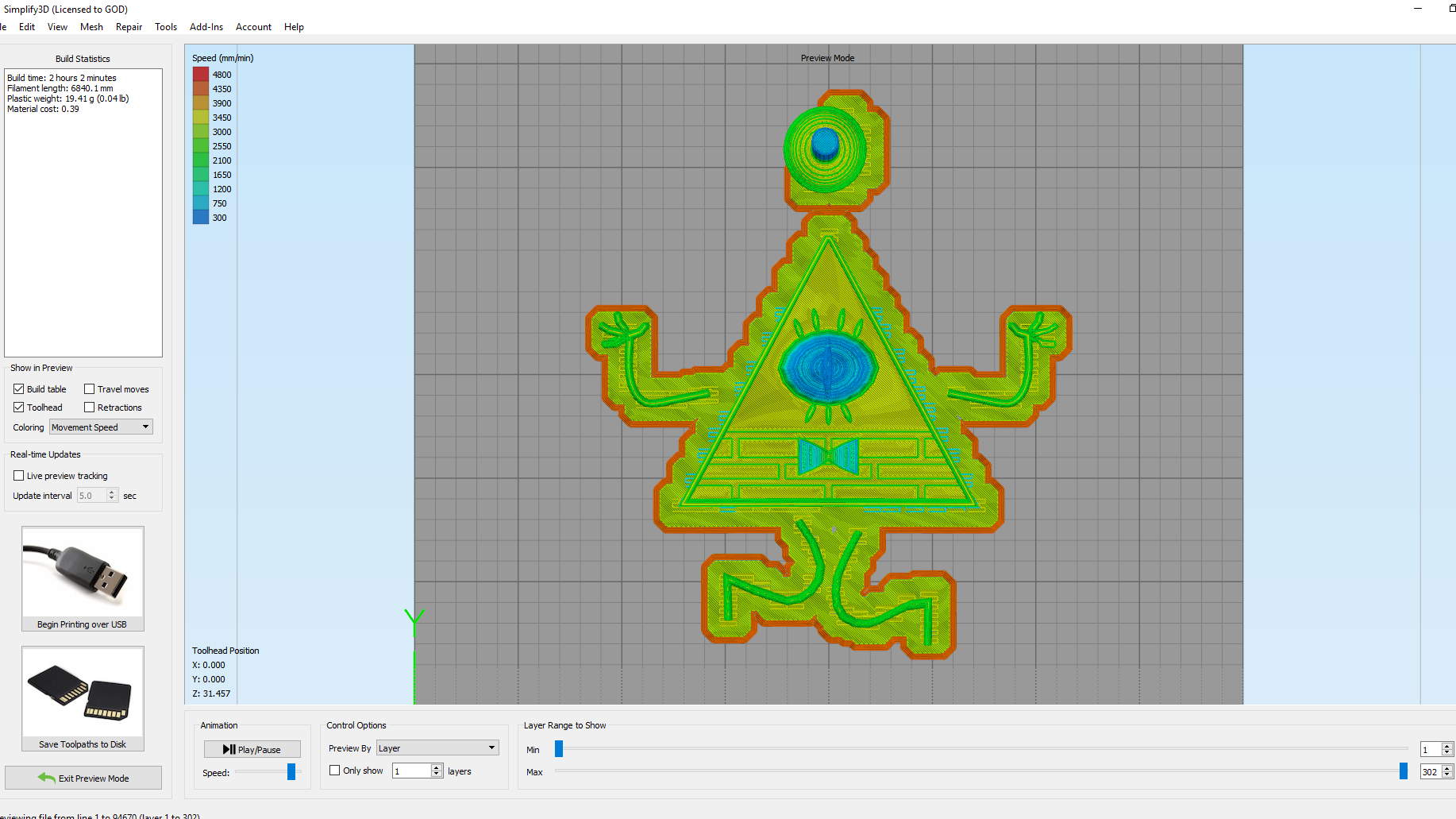1456x819 pixels.
Task: Click the 4800 red speed legend swatch
Action: [201, 74]
